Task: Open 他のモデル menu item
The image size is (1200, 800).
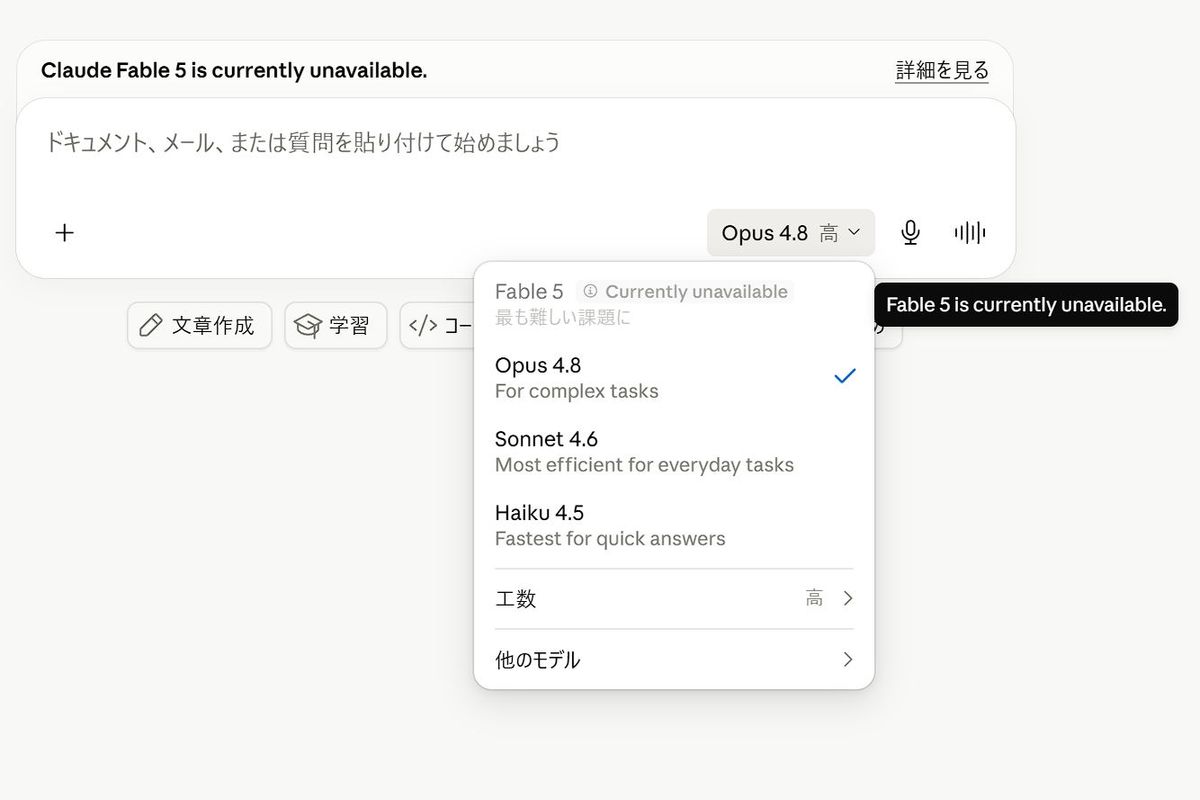Action: pyautogui.click(x=674, y=660)
